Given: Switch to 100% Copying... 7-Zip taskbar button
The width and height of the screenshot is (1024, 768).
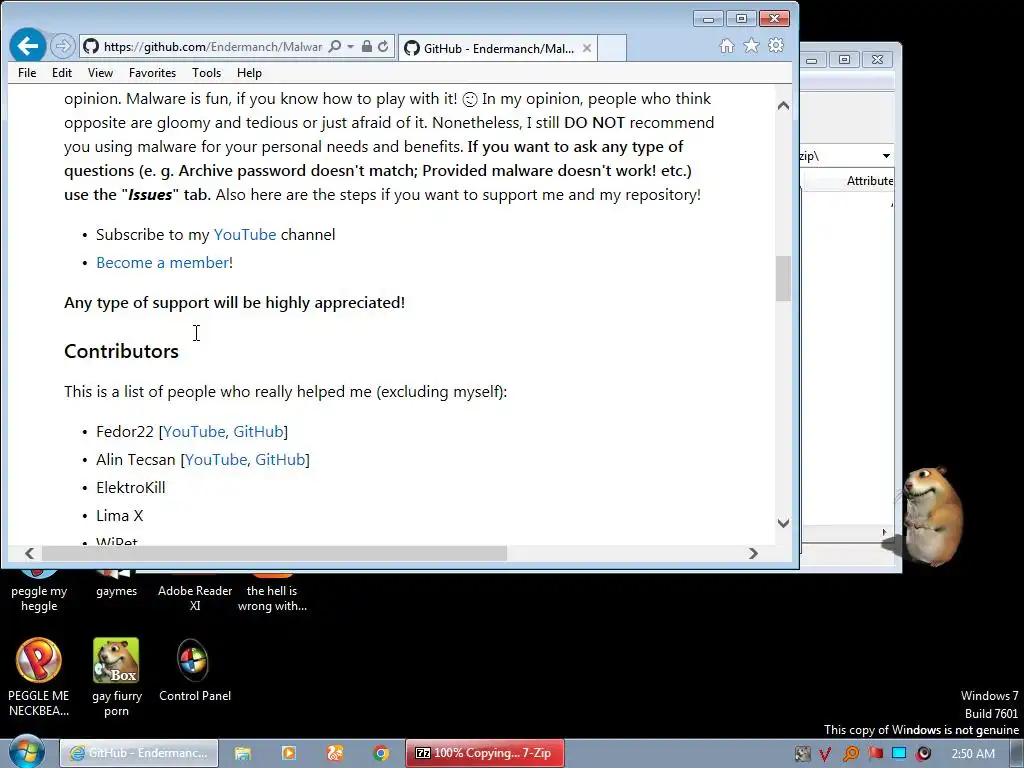Looking at the screenshot, I should click(484, 754).
